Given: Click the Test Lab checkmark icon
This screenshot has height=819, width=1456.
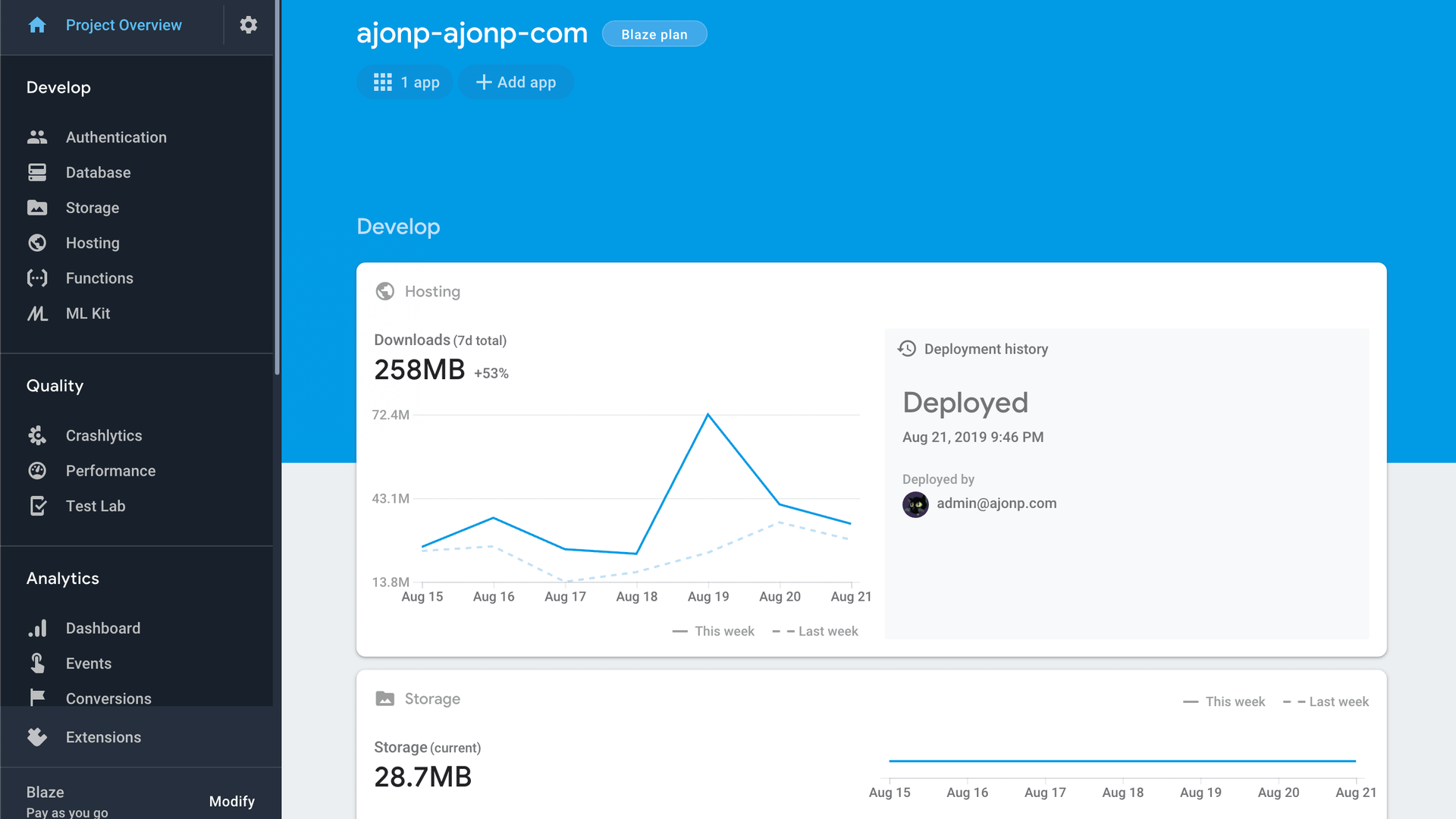Looking at the screenshot, I should tap(37, 506).
